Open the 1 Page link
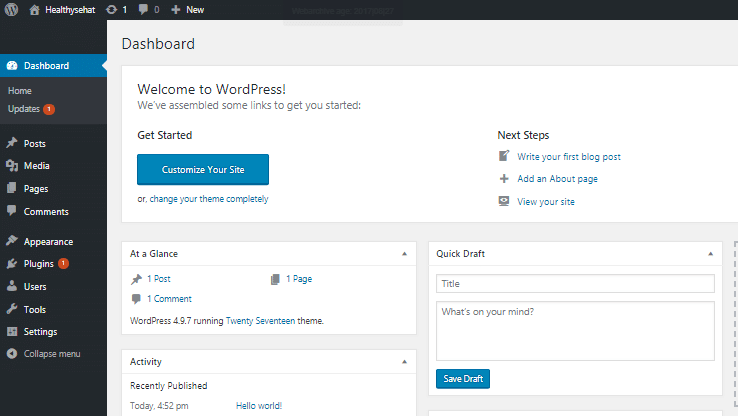Image resolution: width=738 pixels, height=416 pixels. (299, 279)
